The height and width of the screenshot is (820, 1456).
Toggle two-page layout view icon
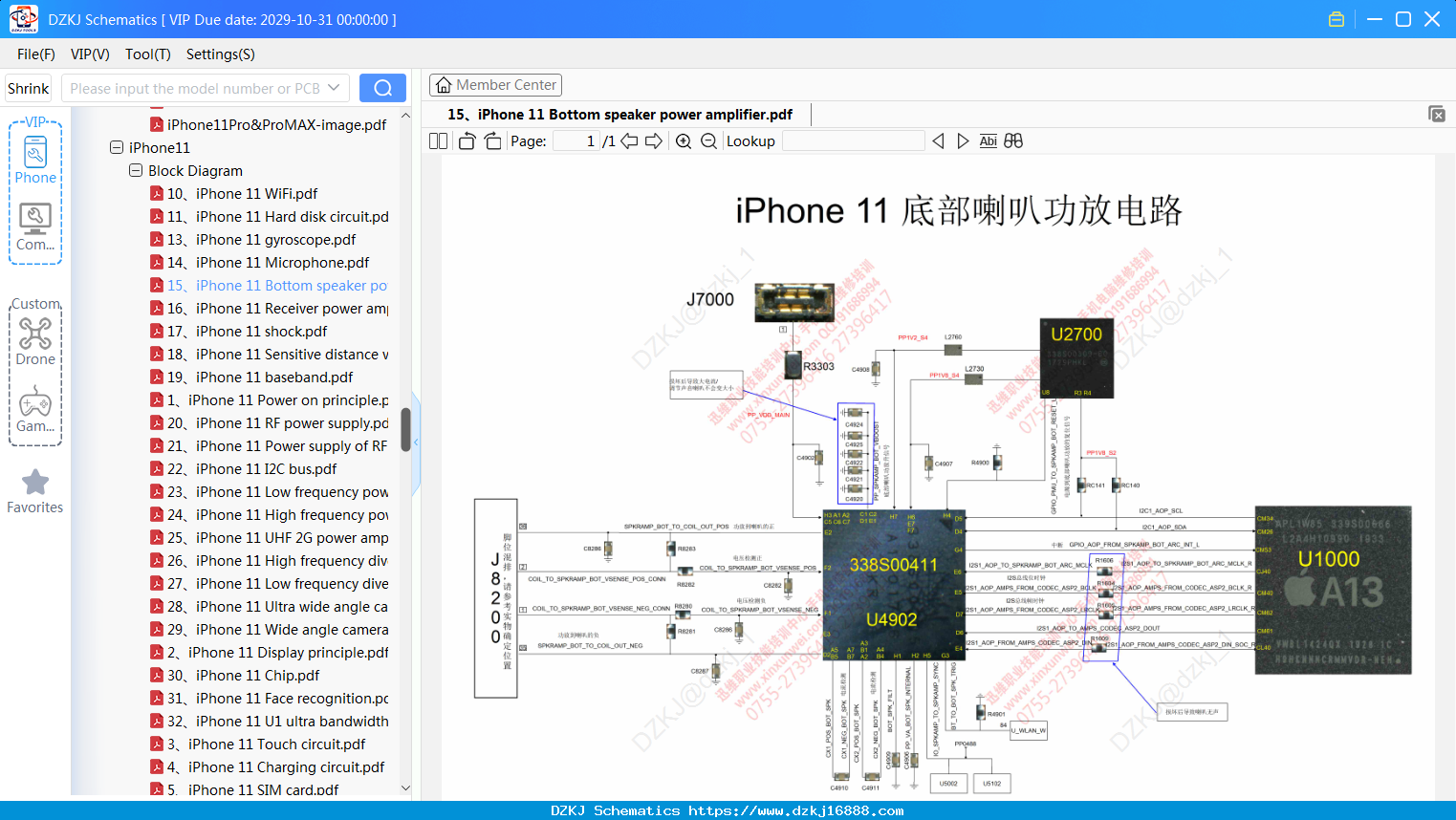pos(438,141)
